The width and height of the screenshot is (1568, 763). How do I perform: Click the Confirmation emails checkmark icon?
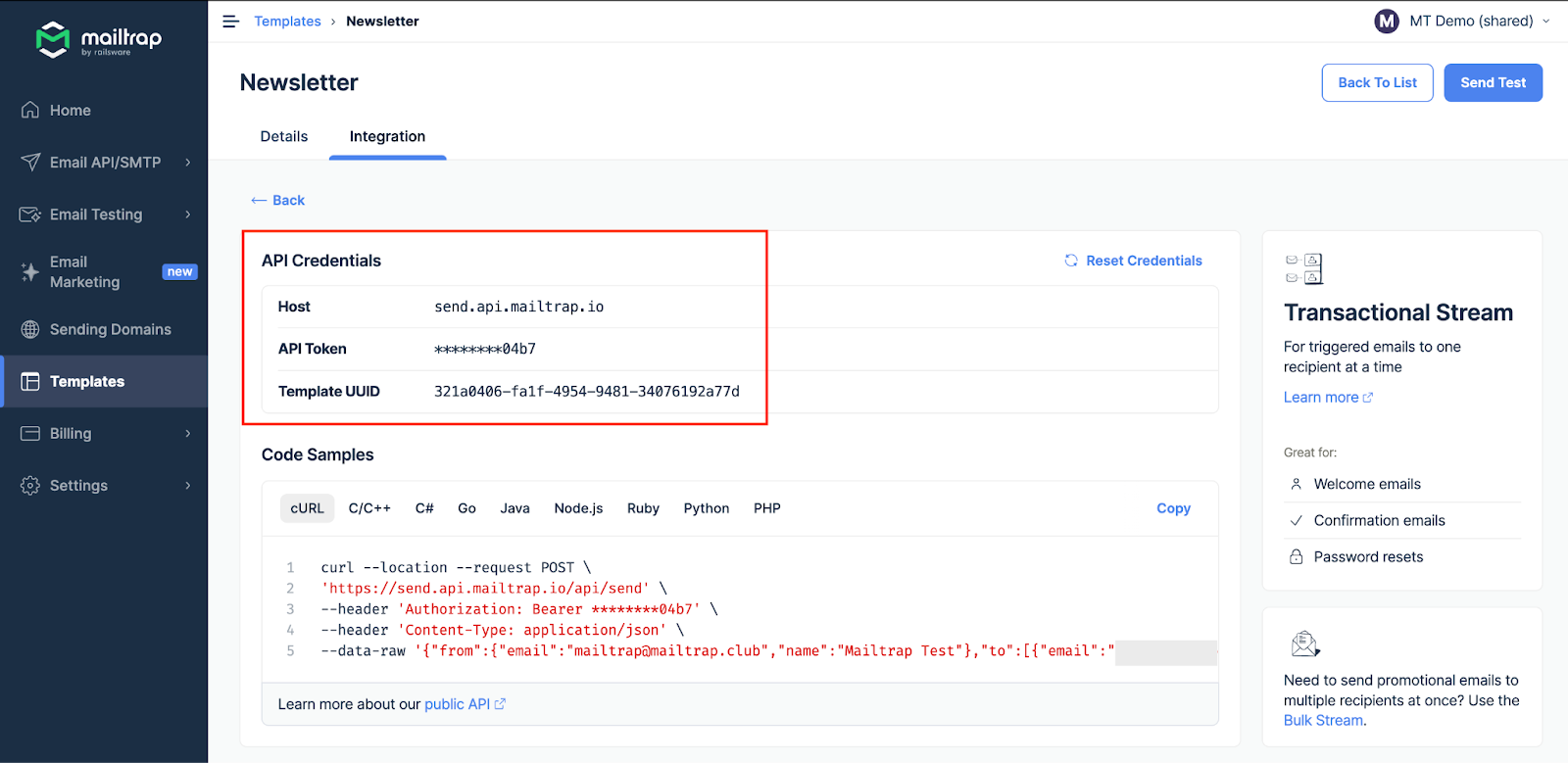click(1296, 520)
